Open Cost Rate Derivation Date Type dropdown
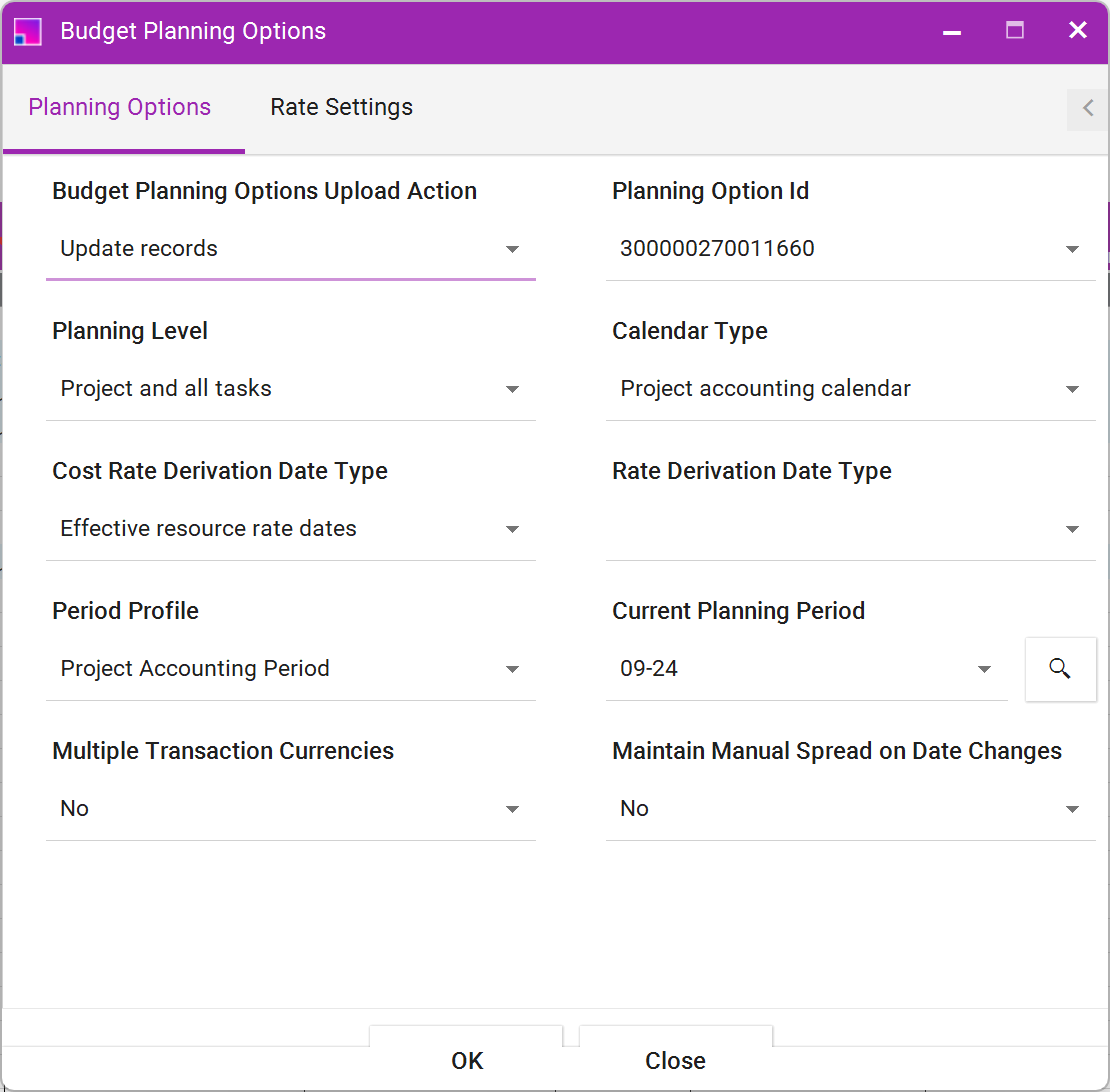1110x1092 pixels. pyautogui.click(x=513, y=529)
